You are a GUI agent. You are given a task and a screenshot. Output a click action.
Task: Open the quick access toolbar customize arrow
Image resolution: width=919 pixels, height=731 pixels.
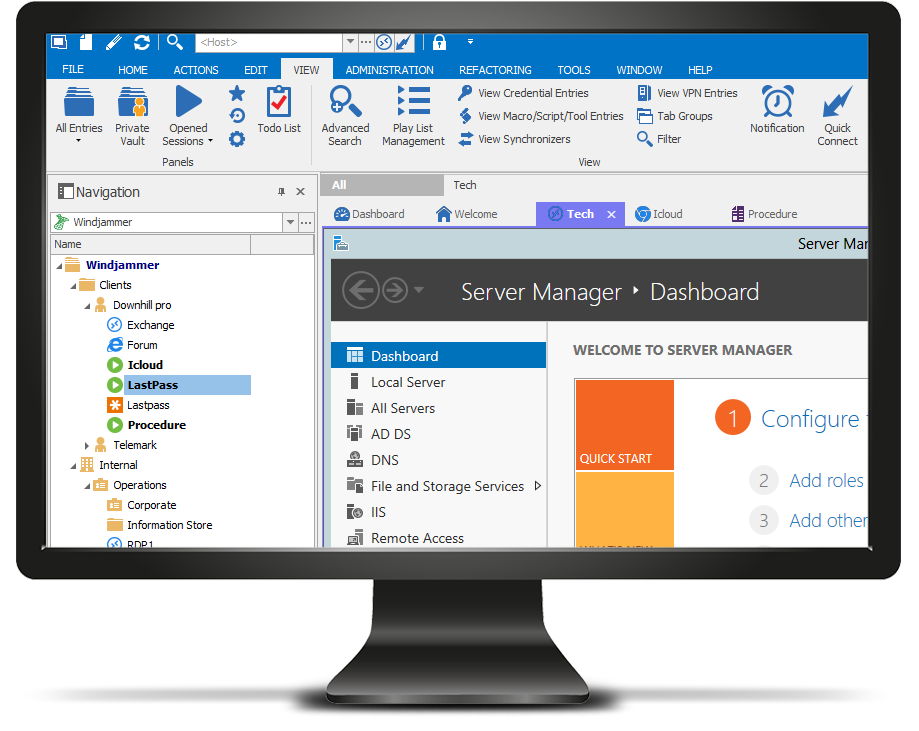(x=470, y=42)
